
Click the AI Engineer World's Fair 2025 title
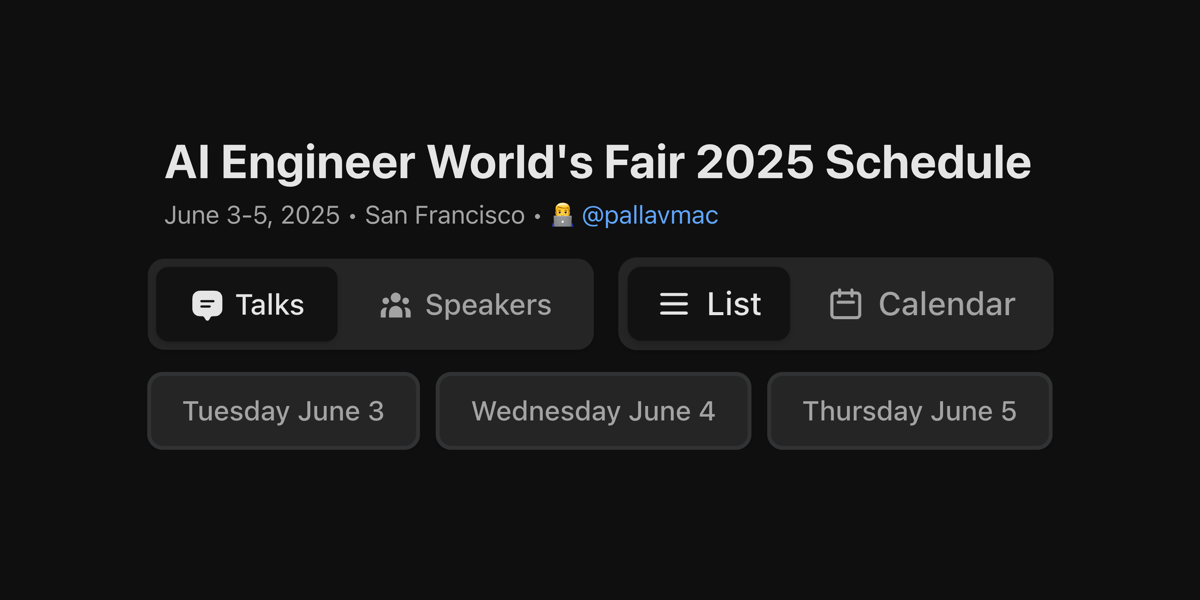tap(597, 161)
